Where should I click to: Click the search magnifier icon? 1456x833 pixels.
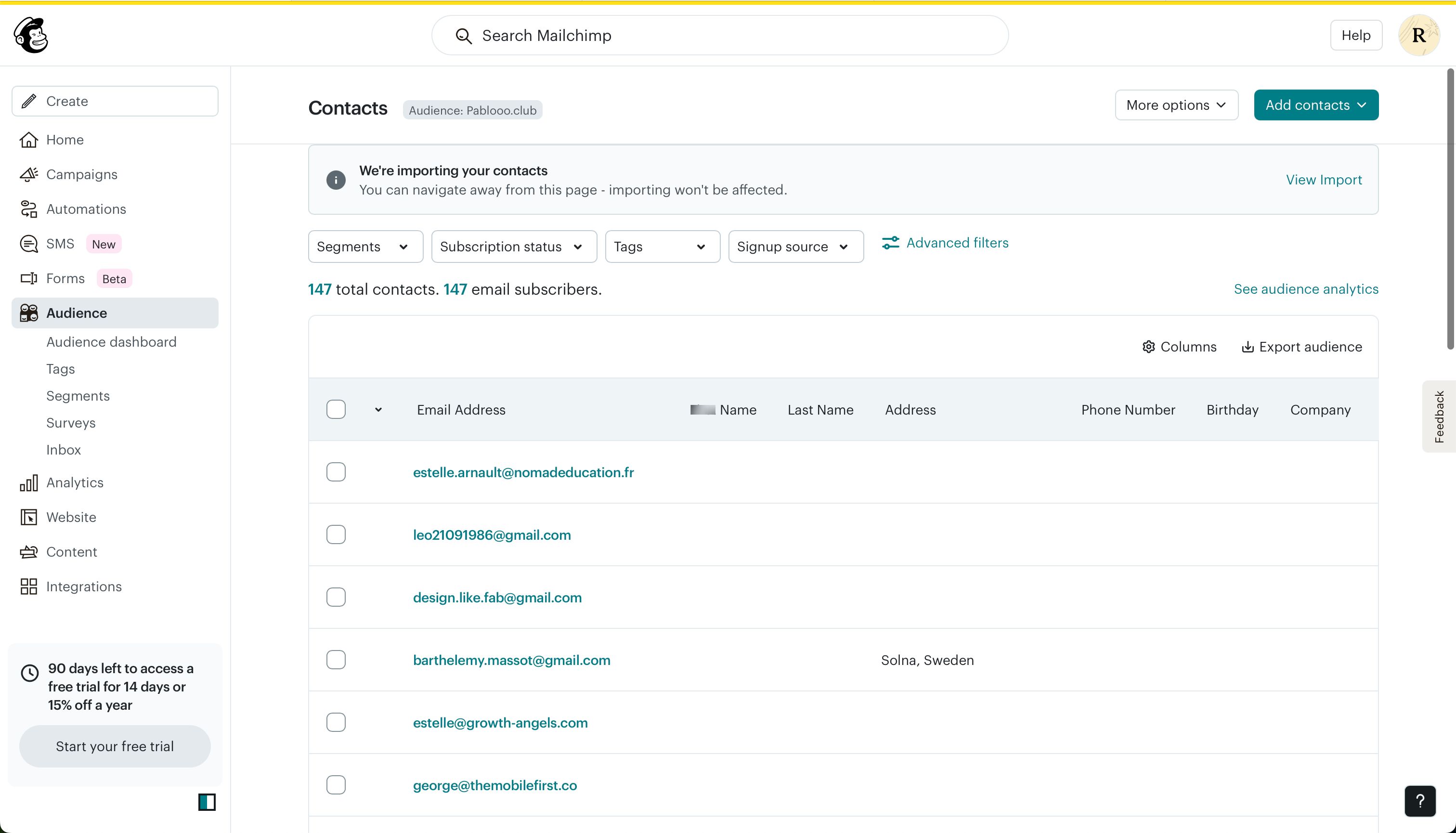tap(463, 36)
